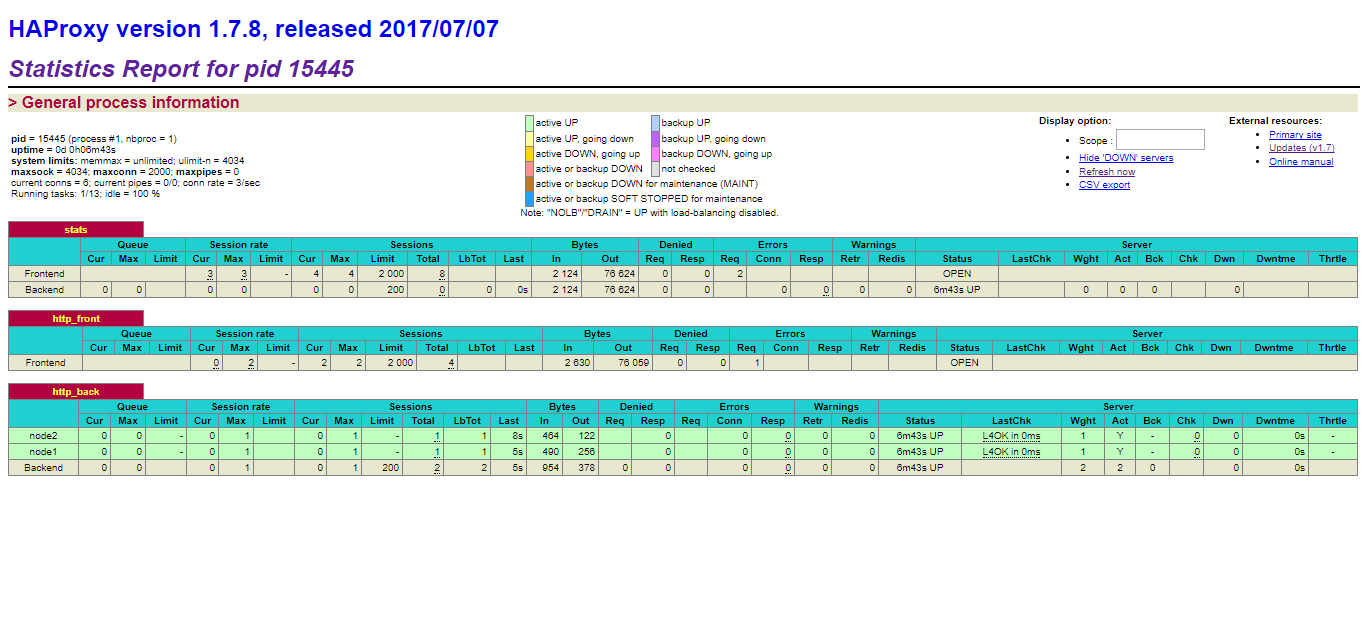Select the node2 server row name

44,436
